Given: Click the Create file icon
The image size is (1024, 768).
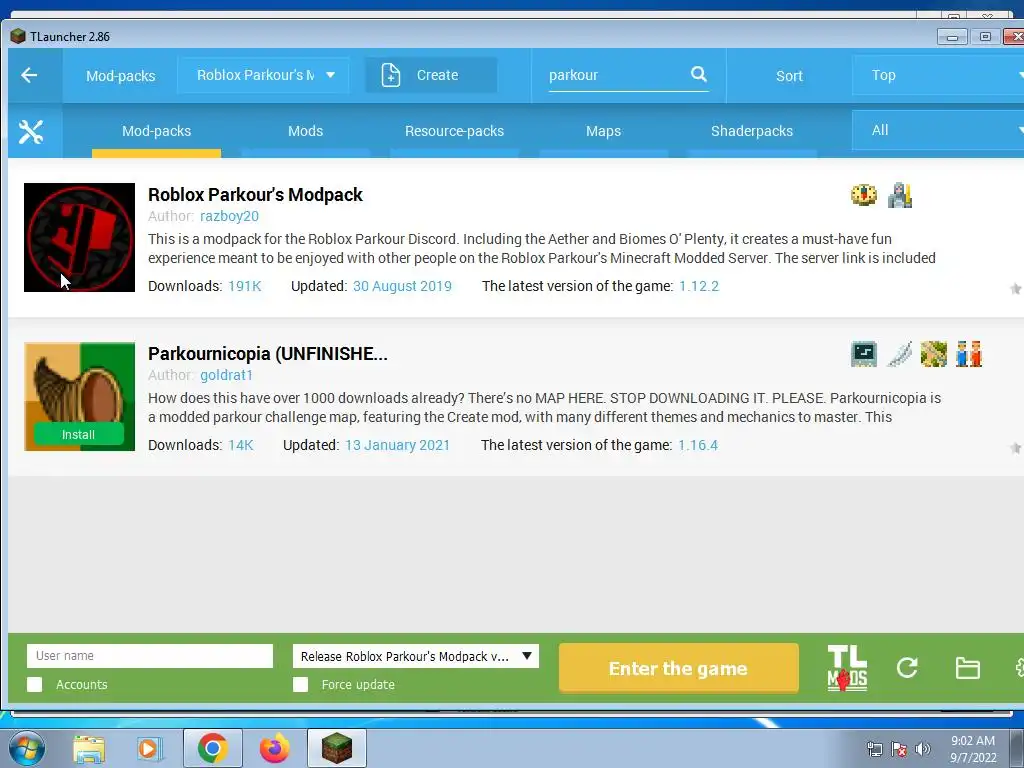Looking at the screenshot, I should pos(391,75).
